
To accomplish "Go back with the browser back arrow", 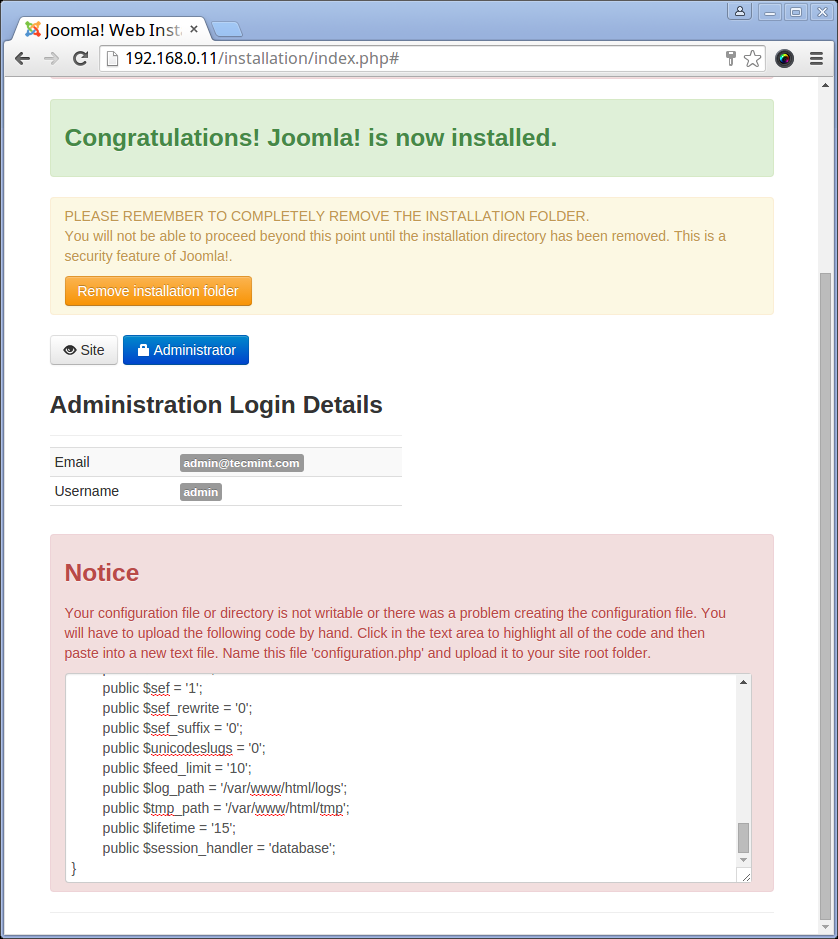I will tap(22, 58).
